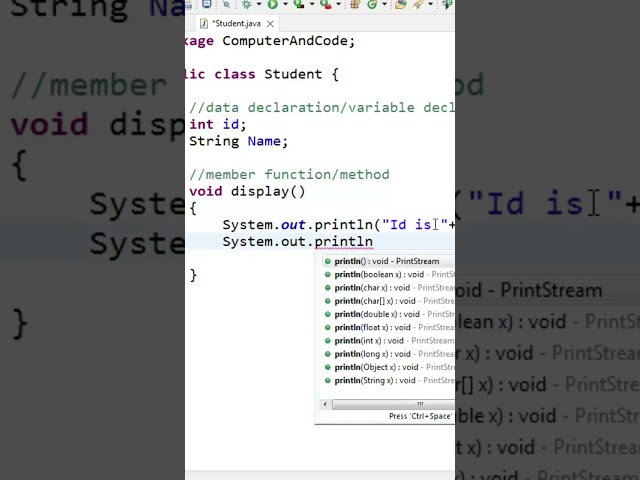Select println(float x) suggestion

click(x=388, y=327)
